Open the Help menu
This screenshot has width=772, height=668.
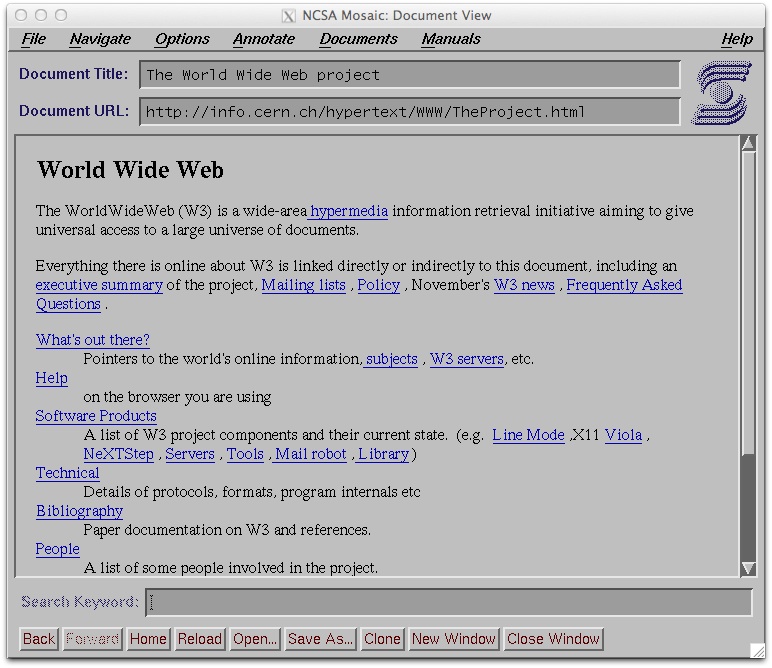[737, 39]
